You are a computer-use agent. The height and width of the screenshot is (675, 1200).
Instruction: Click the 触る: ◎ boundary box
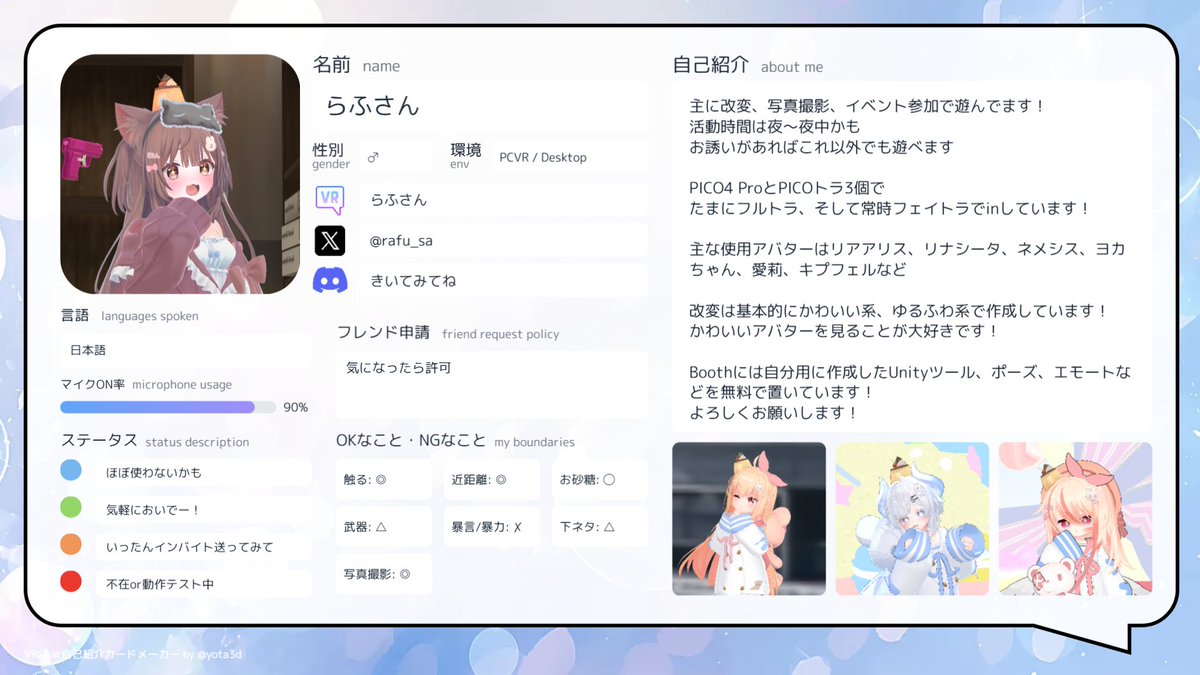384,480
